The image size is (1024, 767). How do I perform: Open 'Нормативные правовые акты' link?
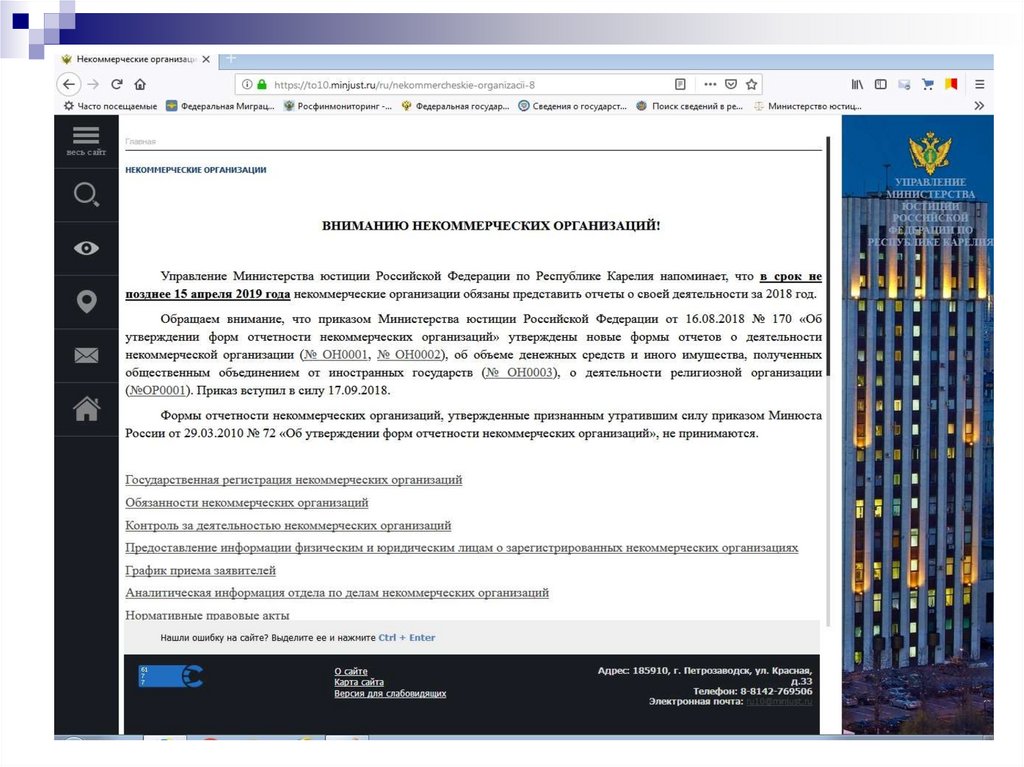click(x=207, y=615)
